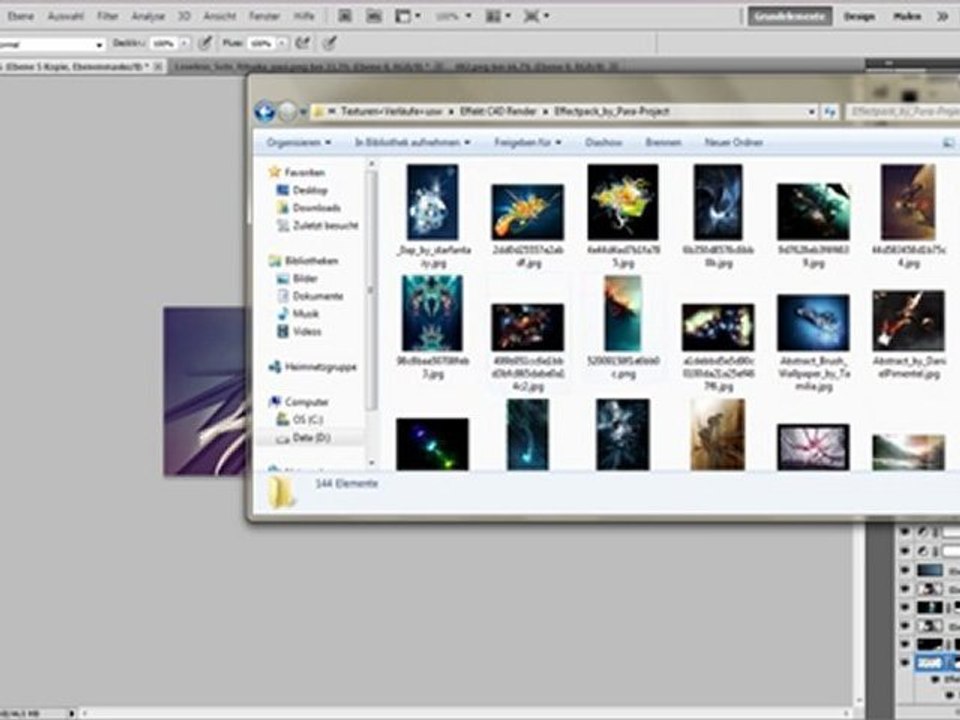Screen dimensions: 960x720
Task: Open the Hilfe menu
Action: pyautogui.click(x=304, y=17)
